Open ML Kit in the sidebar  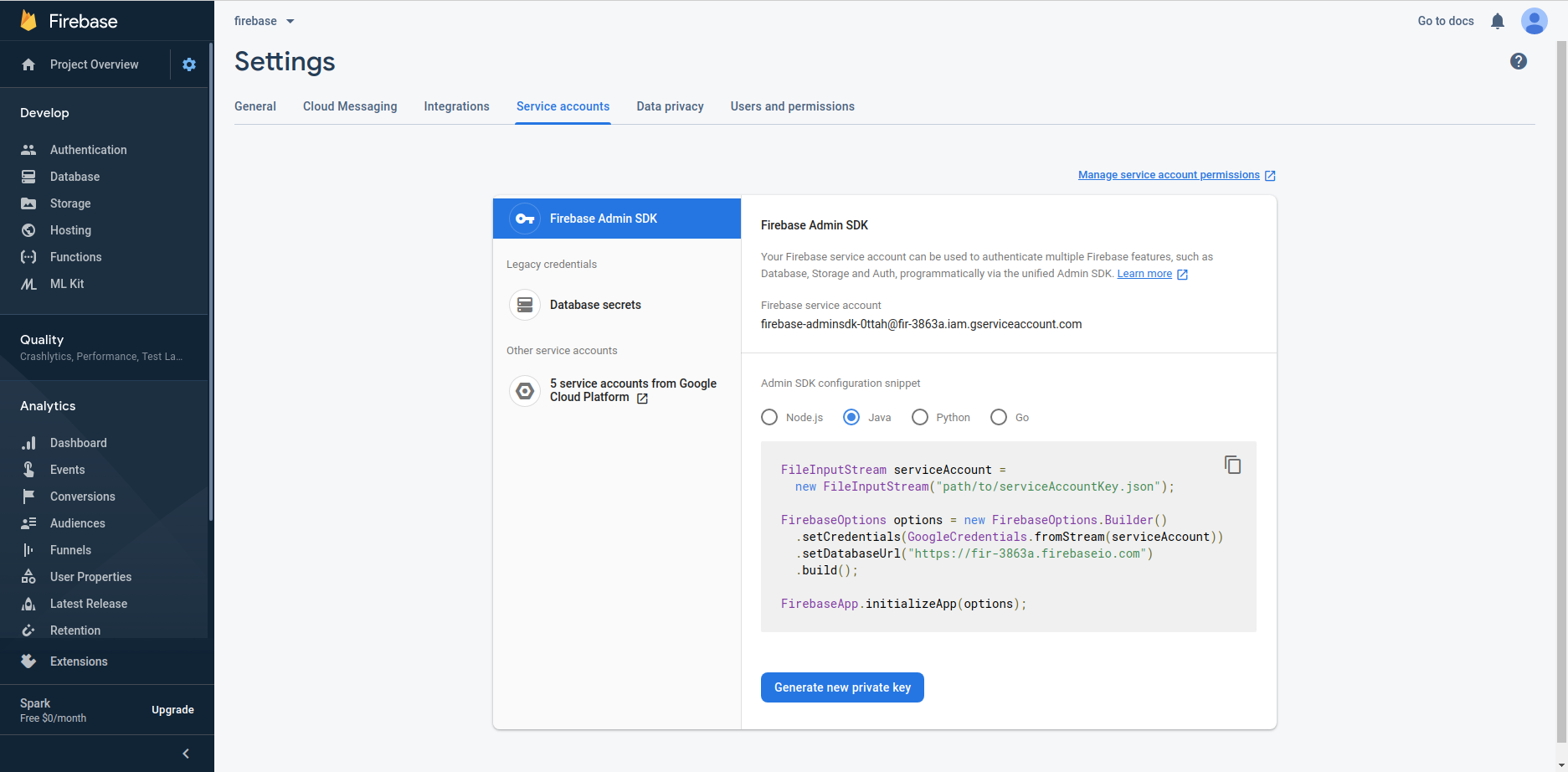point(67,284)
